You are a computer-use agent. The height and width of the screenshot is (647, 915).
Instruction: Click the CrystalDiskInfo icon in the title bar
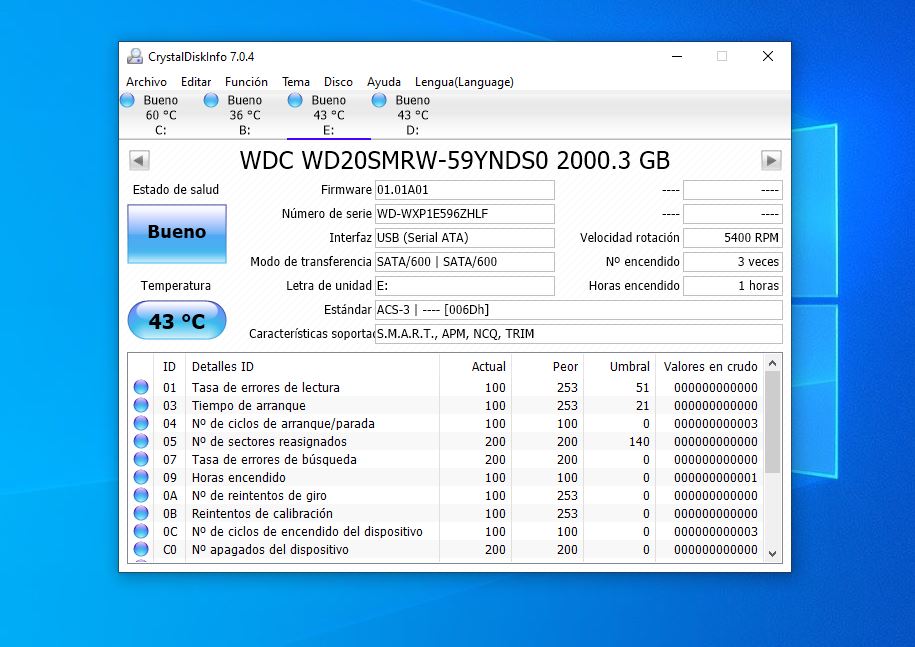pyautogui.click(x=132, y=56)
